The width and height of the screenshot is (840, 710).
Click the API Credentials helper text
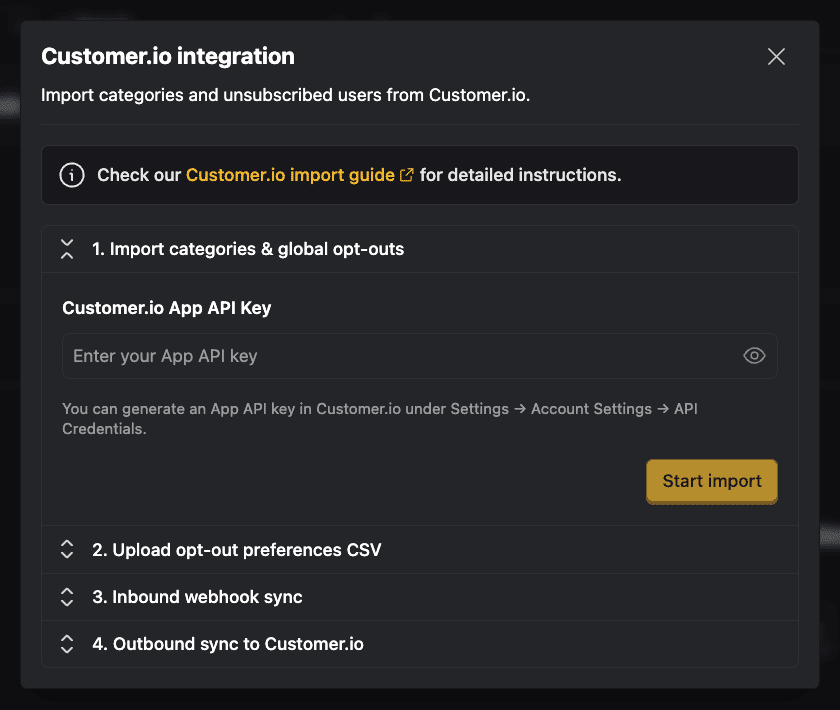[380, 418]
